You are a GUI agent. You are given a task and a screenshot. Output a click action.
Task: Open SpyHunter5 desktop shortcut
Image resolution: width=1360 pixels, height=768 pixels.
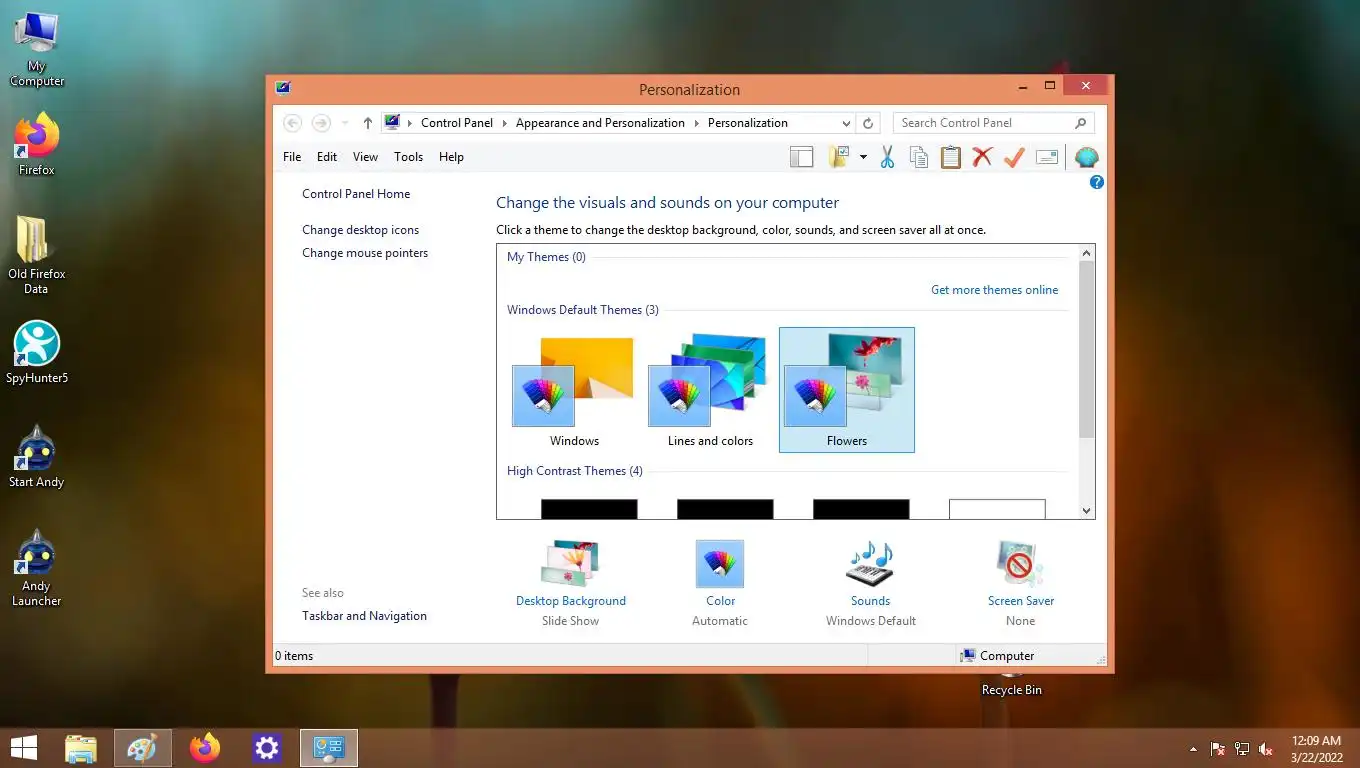coord(37,352)
